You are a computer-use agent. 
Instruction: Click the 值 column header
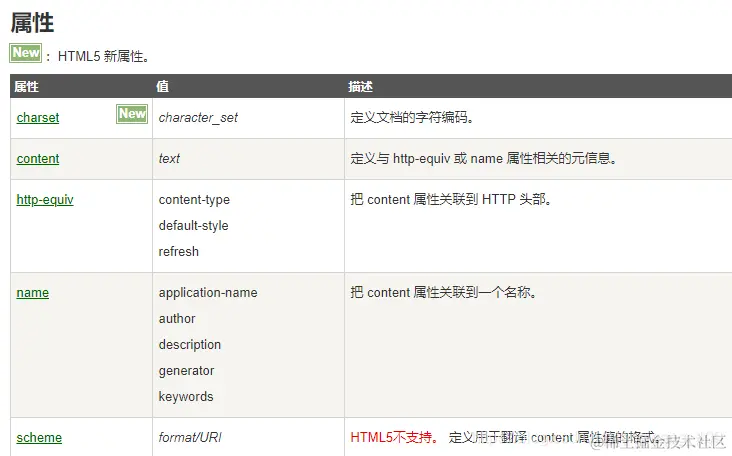point(162,87)
